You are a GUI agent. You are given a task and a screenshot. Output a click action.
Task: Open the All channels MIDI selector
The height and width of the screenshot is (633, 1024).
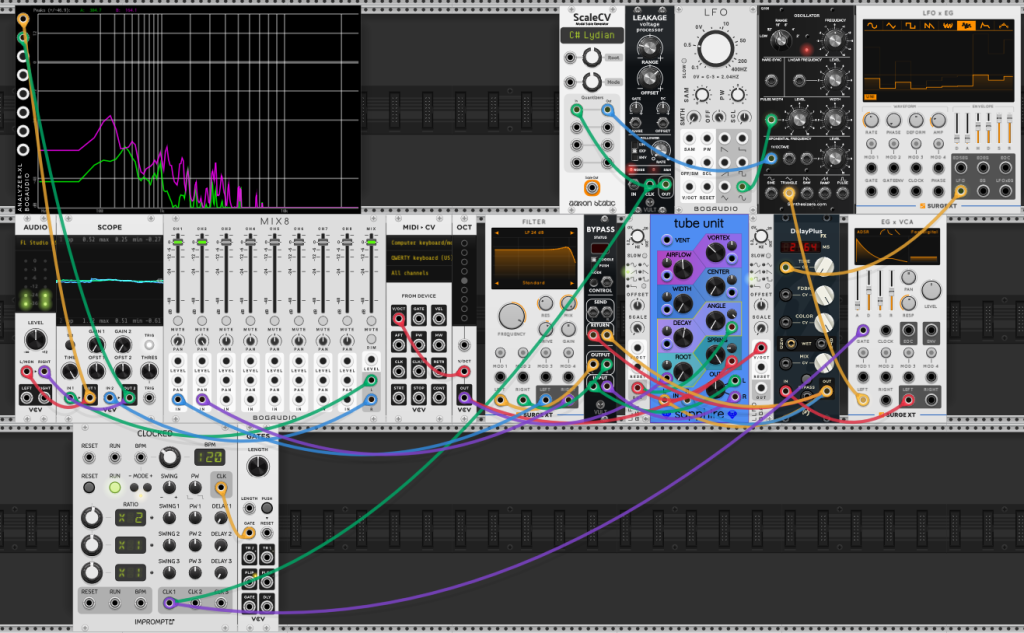point(419,273)
